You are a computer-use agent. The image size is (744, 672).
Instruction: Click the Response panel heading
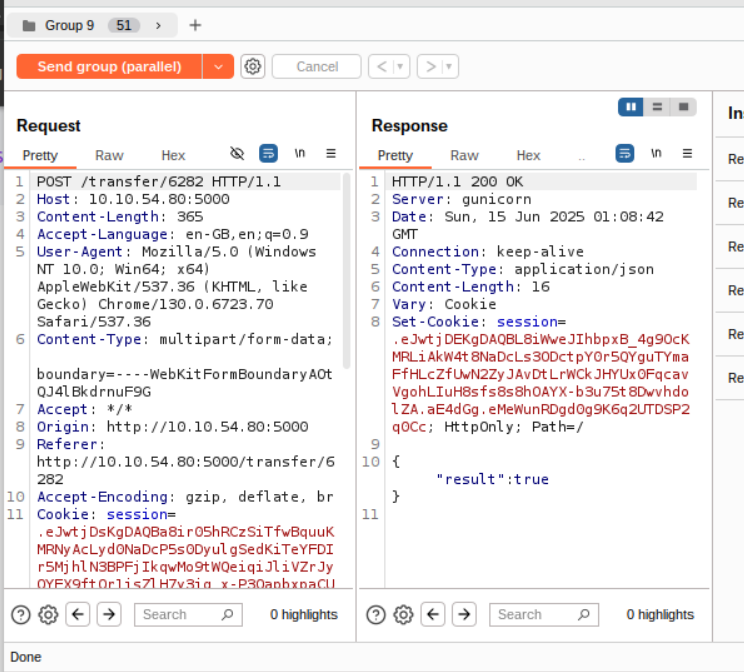[409, 126]
